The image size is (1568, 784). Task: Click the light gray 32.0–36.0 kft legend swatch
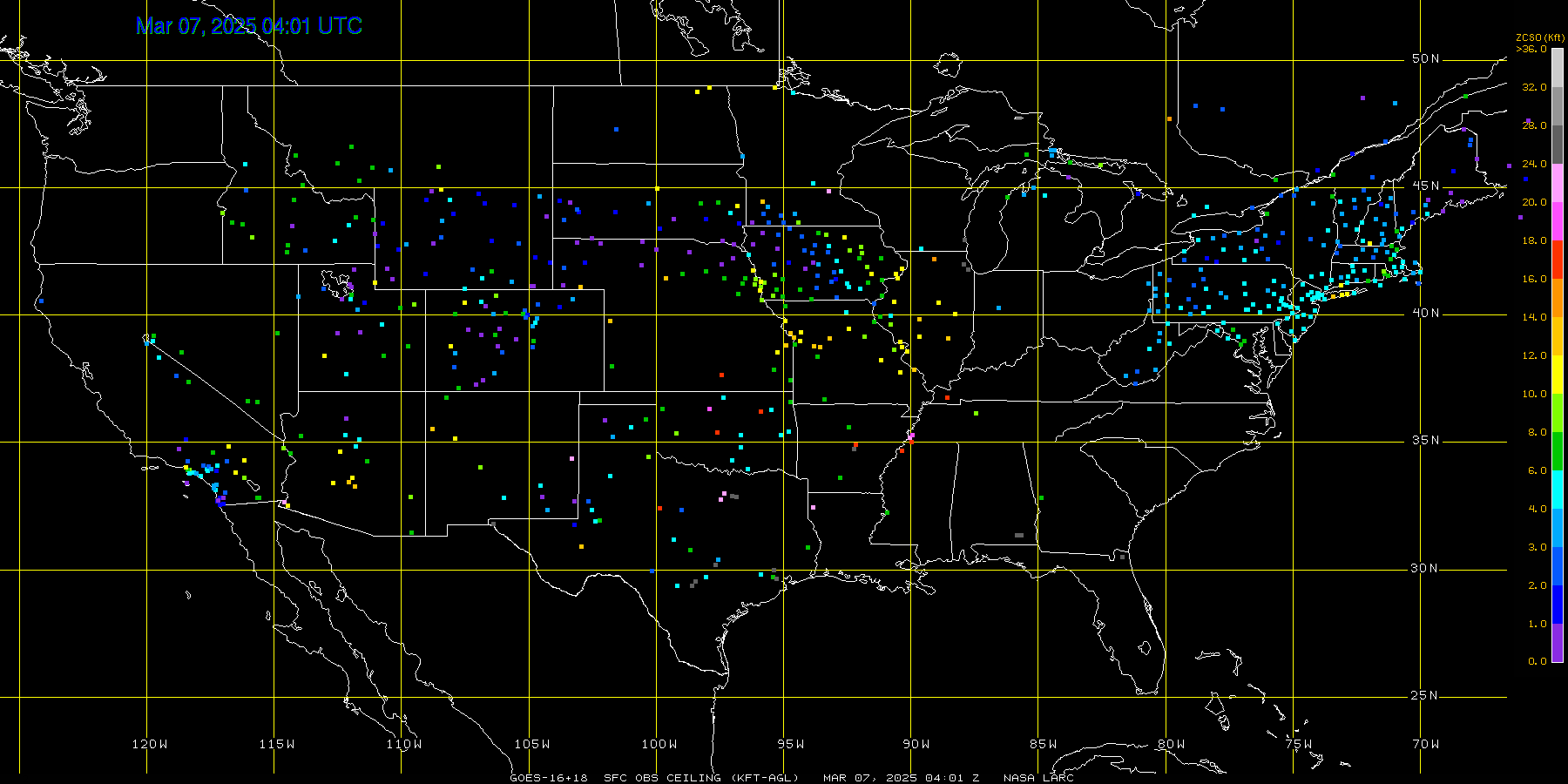click(x=1558, y=68)
